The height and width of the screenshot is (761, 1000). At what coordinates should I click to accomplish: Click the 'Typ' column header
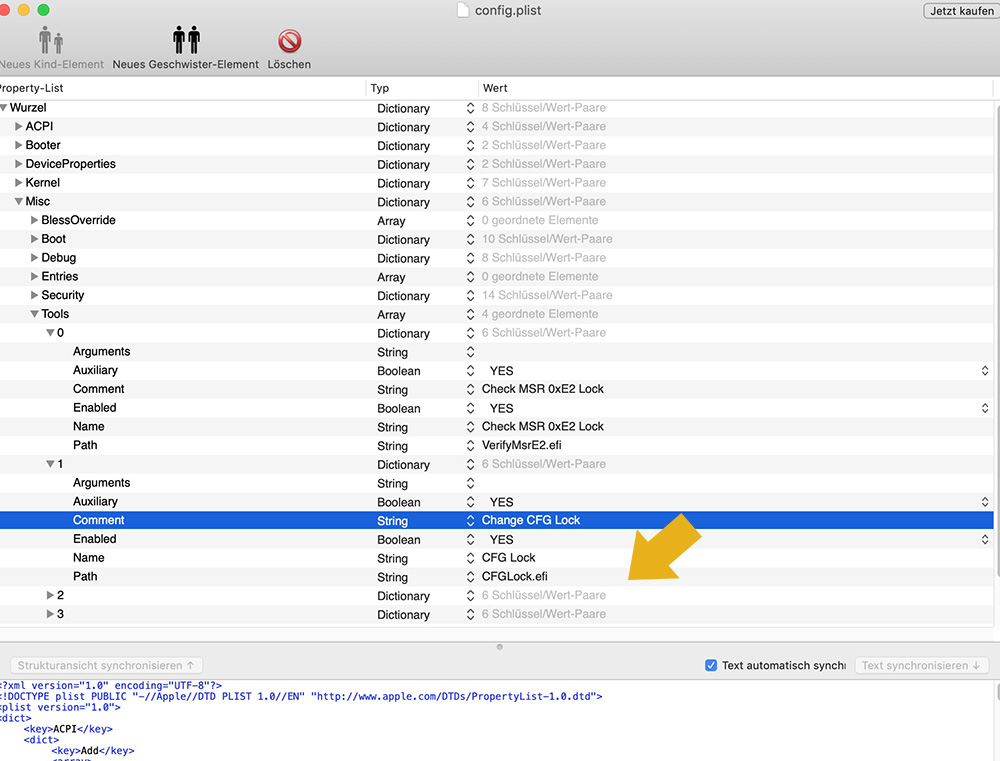click(380, 88)
